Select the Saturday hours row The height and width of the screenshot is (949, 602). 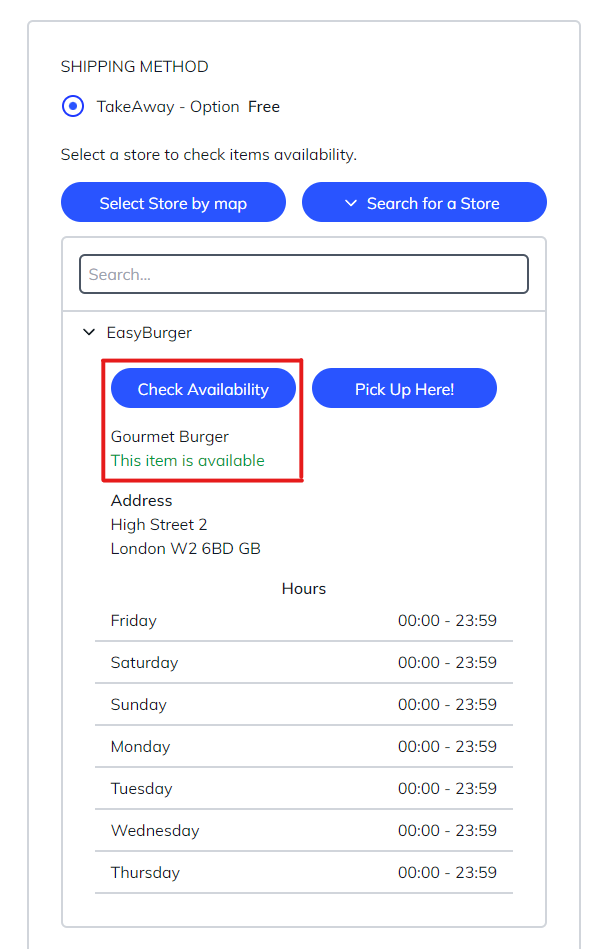click(x=303, y=662)
